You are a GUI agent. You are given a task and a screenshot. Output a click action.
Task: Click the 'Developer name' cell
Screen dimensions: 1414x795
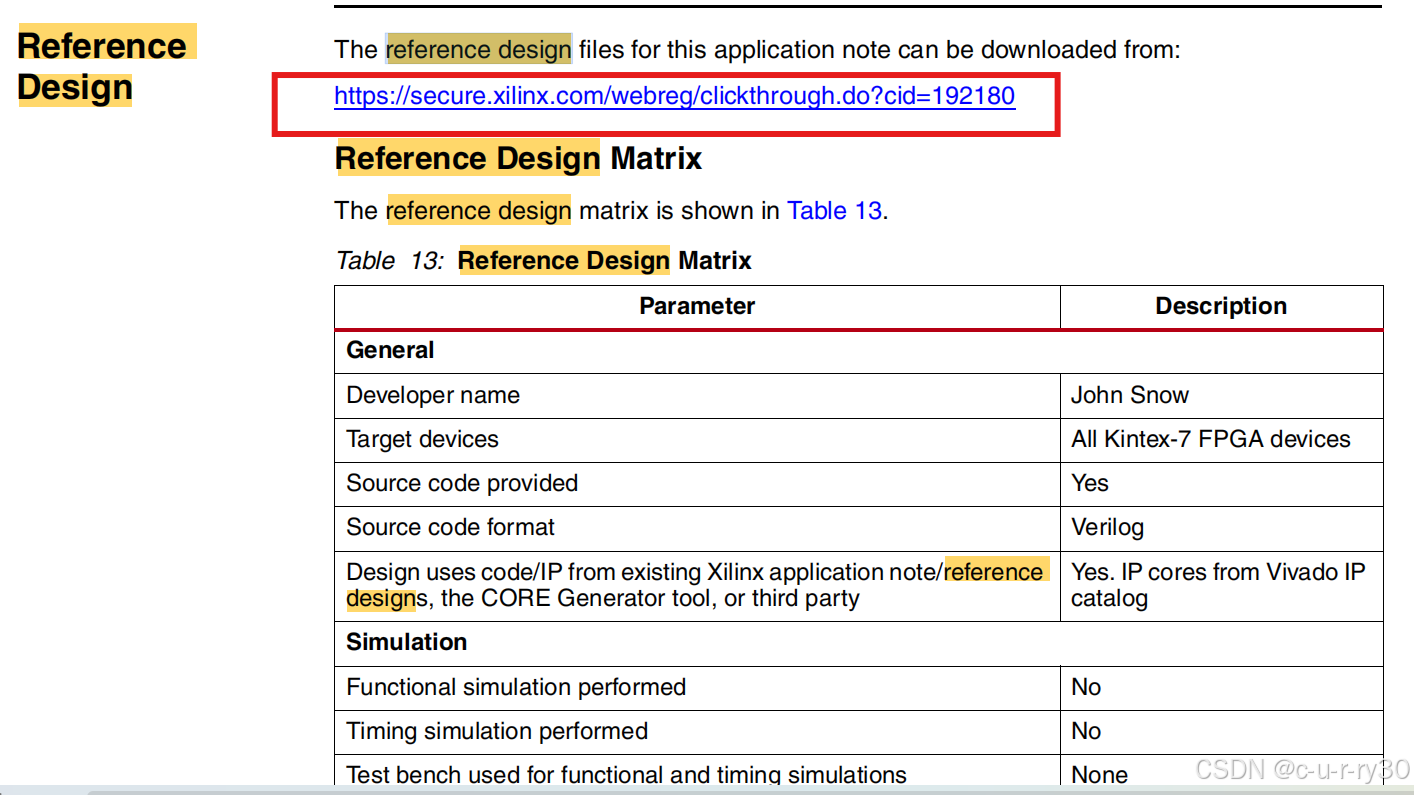[x=697, y=395]
